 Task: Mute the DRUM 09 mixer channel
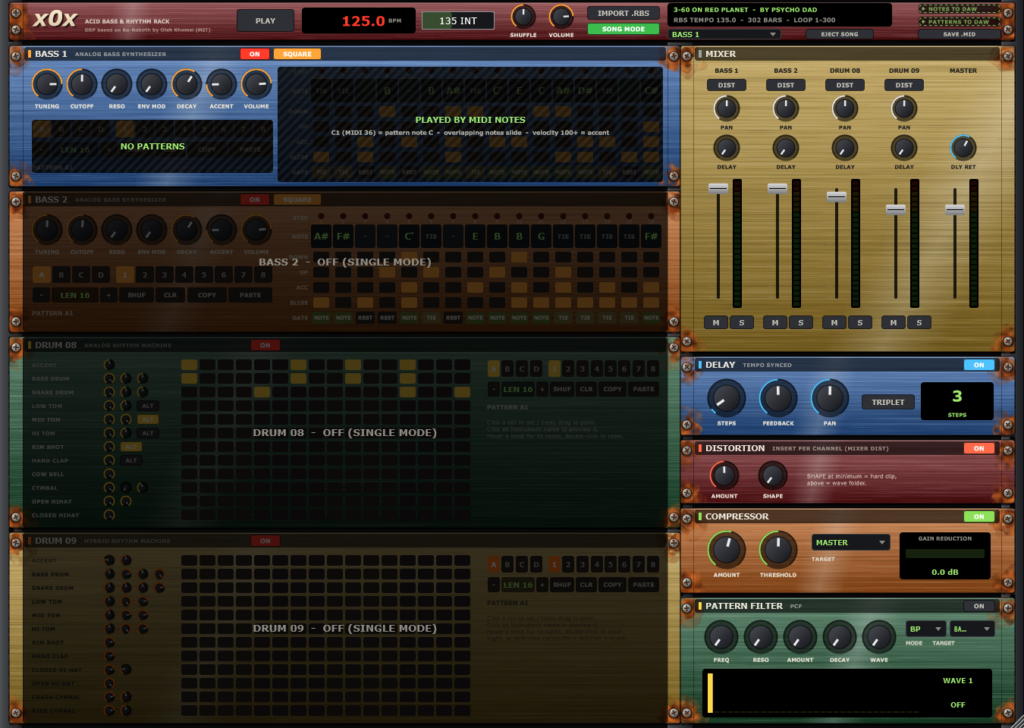[893, 323]
